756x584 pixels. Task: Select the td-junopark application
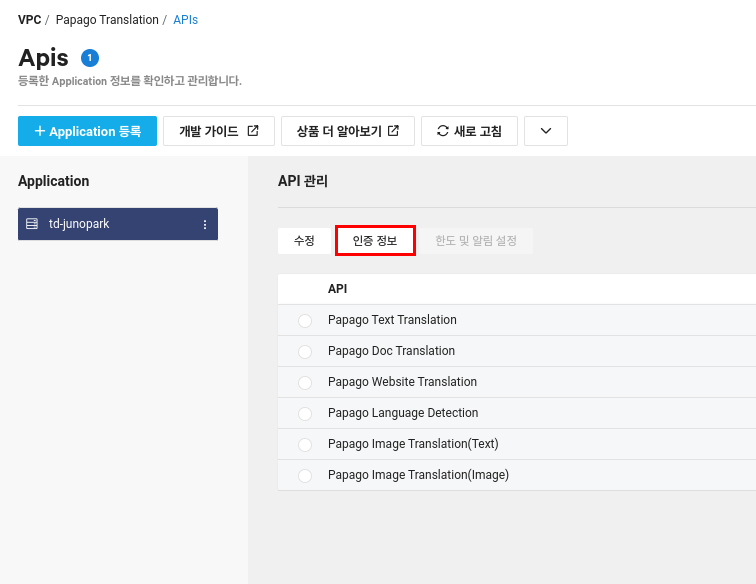pyautogui.click(x=118, y=224)
